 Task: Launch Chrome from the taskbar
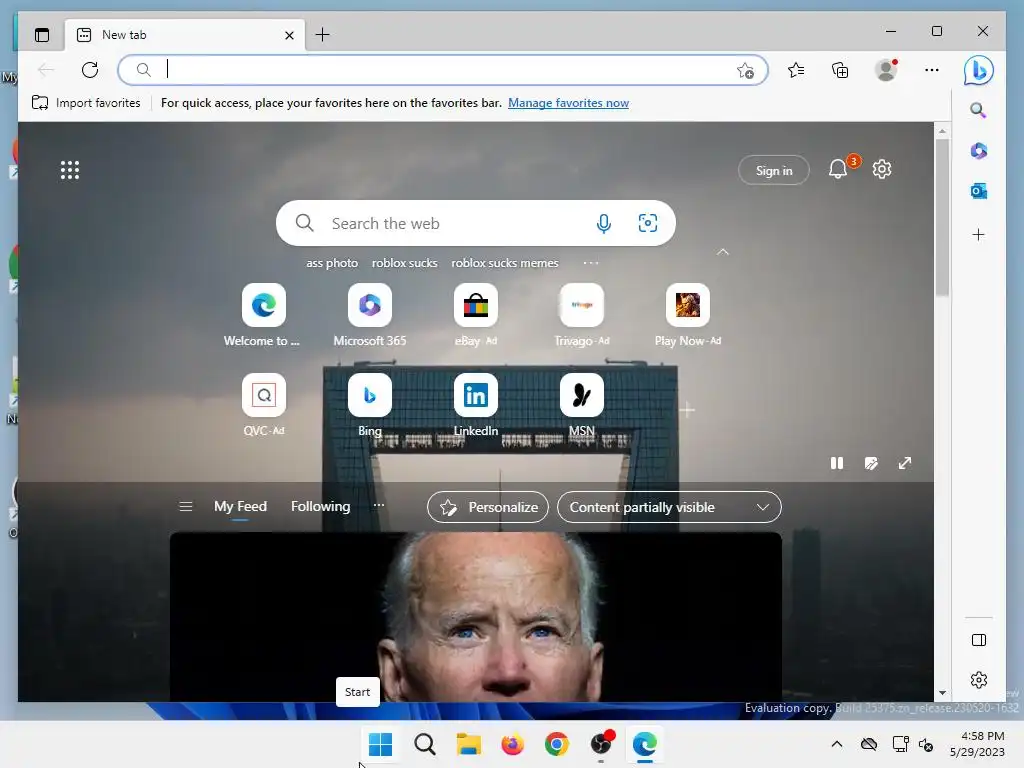click(557, 744)
